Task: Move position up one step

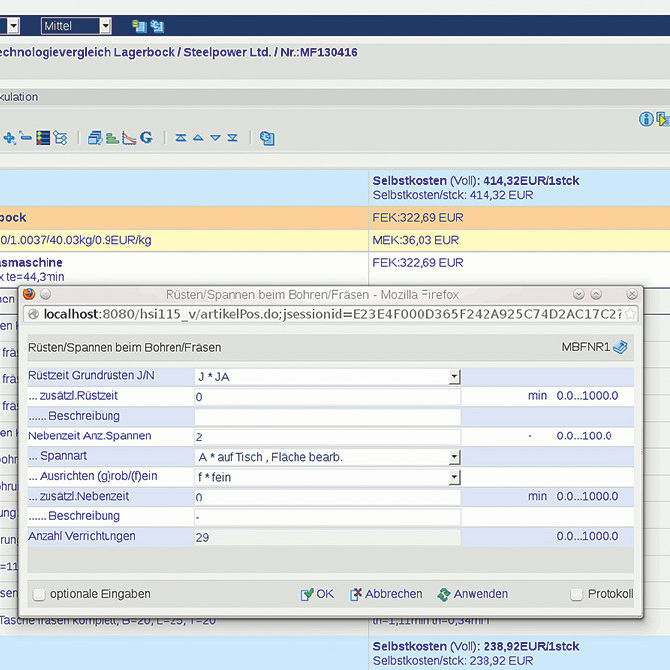Action: [x=198, y=138]
